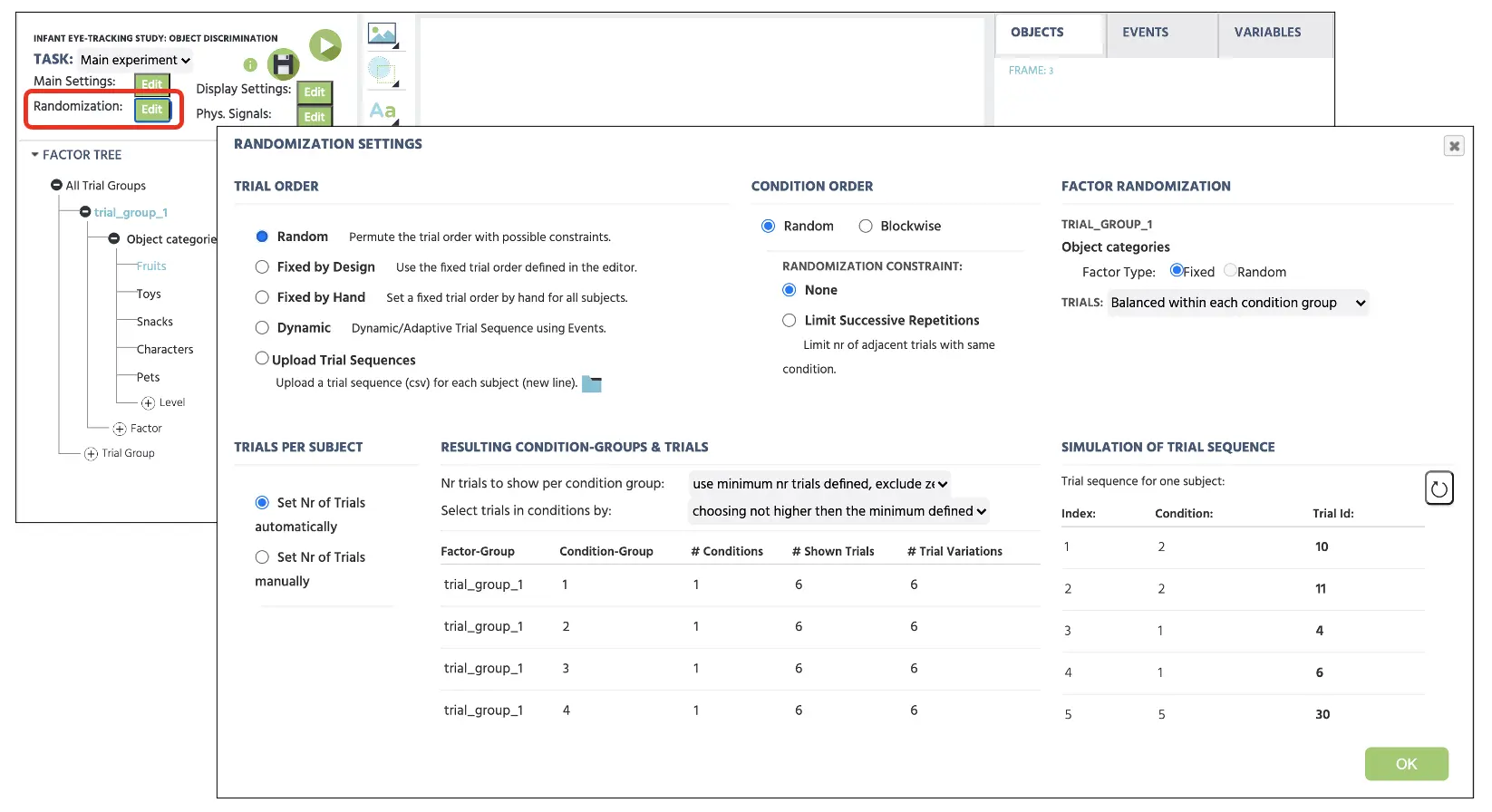This screenshot has height=812, width=1492.
Task: Select the image object tool icon
Action: tap(383, 35)
